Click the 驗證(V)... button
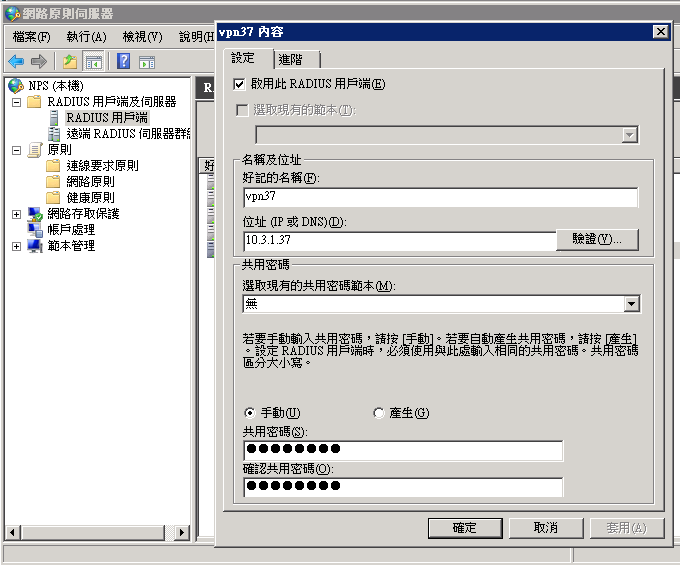 [597, 240]
